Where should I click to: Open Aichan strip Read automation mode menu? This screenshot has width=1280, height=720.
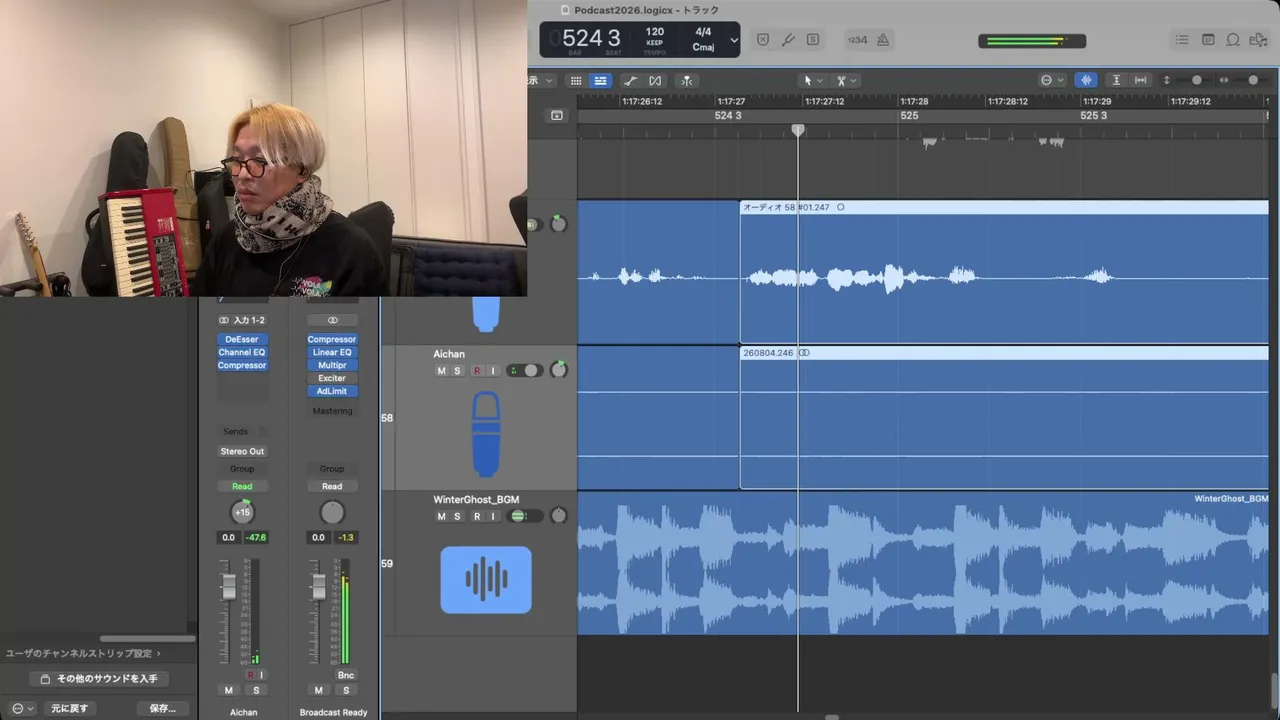[x=242, y=486]
